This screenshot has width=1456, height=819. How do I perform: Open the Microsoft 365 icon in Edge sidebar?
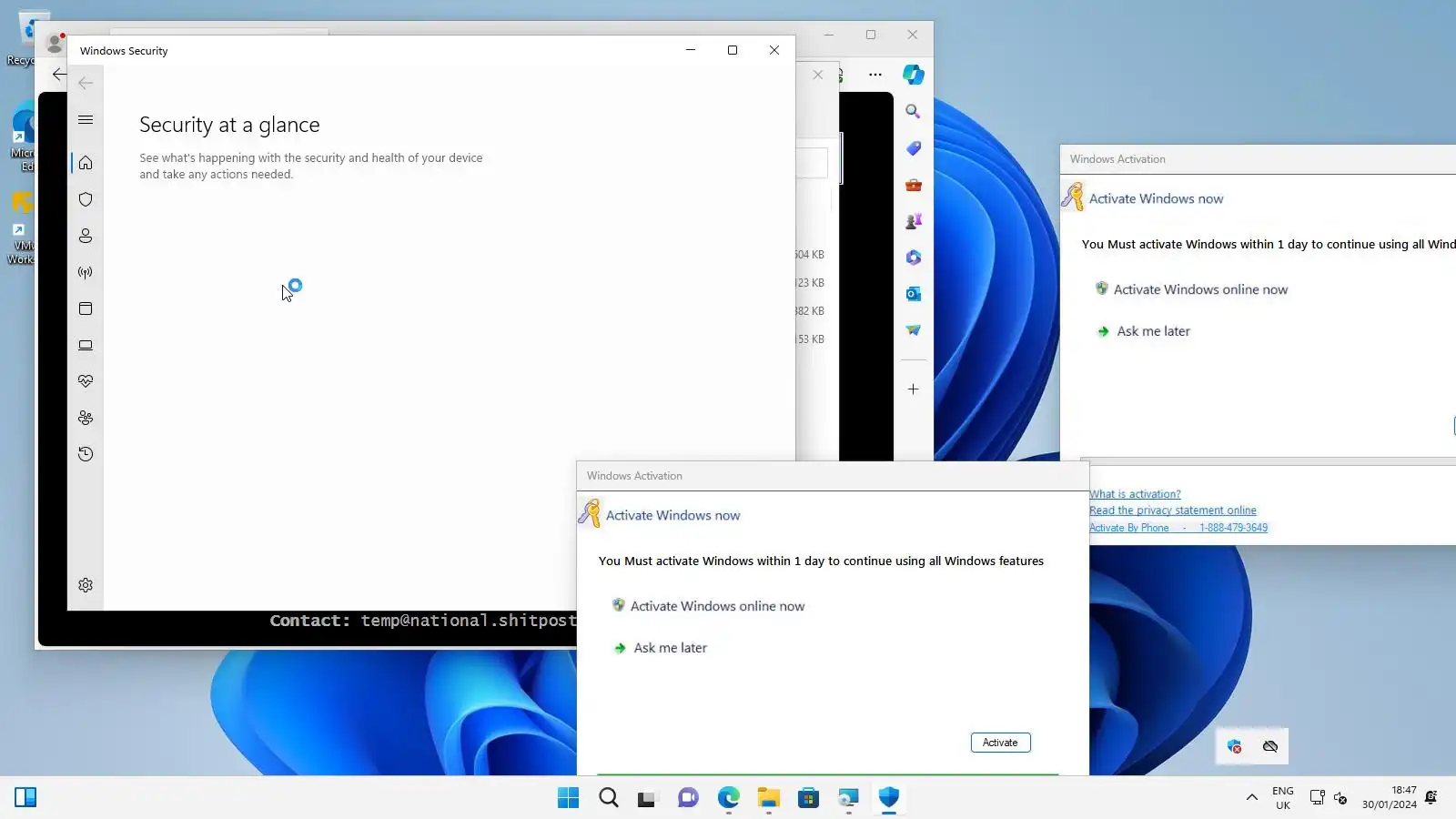click(x=913, y=258)
